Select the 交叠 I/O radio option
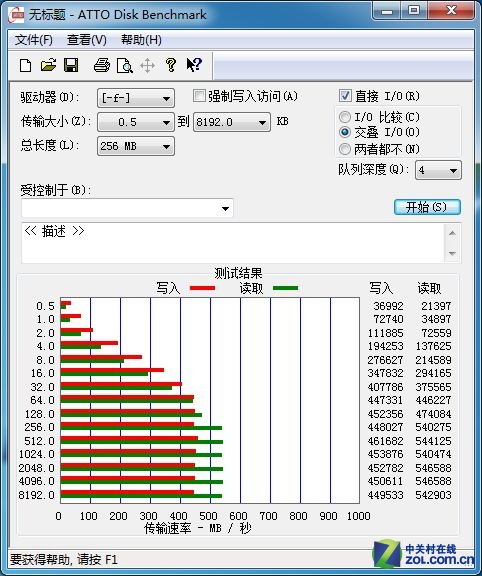 point(345,132)
